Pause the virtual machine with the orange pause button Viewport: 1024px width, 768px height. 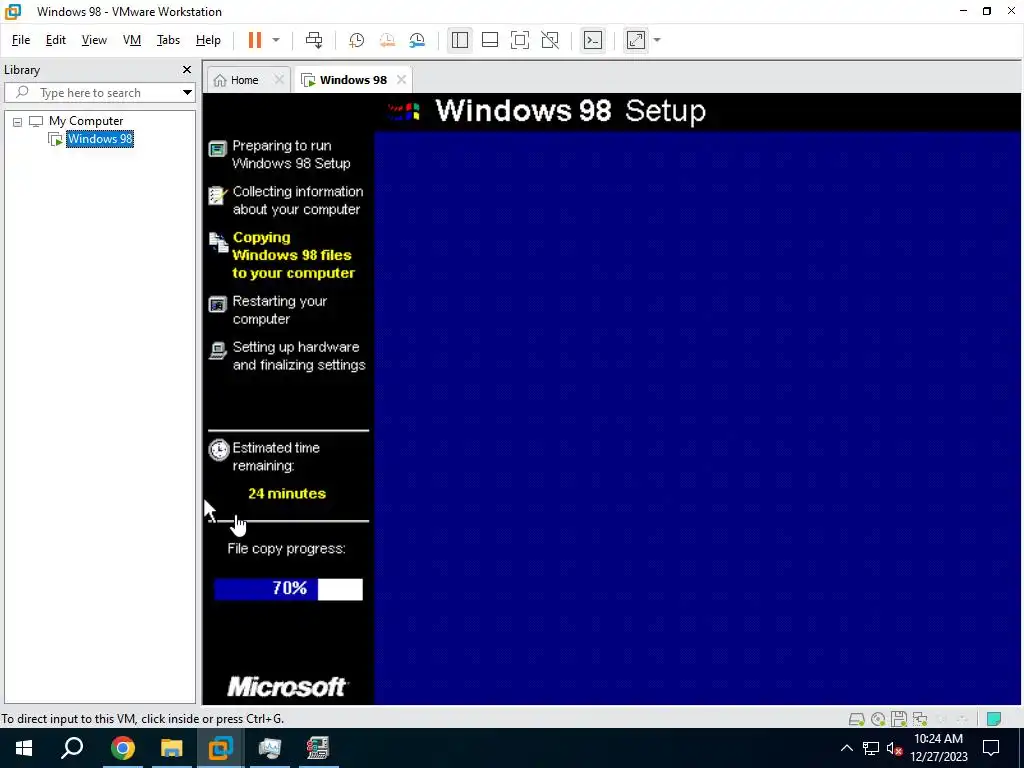(x=255, y=40)
